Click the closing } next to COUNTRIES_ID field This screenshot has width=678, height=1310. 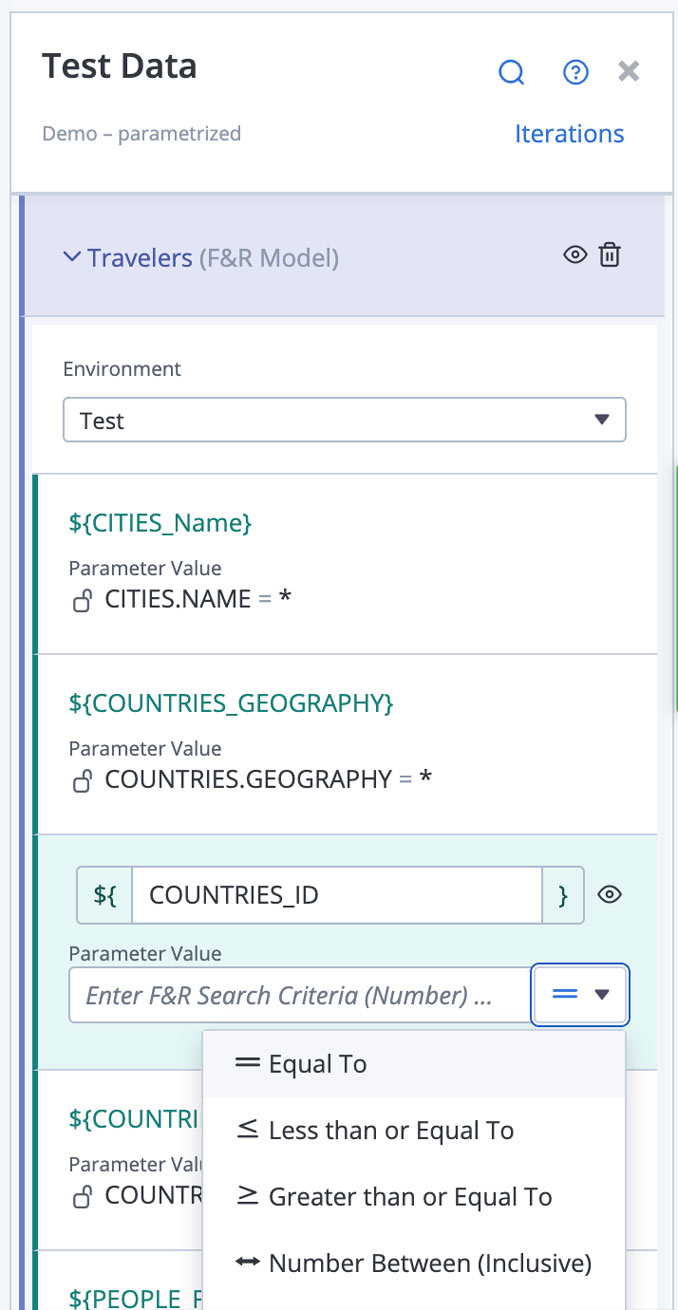point(563,895)
